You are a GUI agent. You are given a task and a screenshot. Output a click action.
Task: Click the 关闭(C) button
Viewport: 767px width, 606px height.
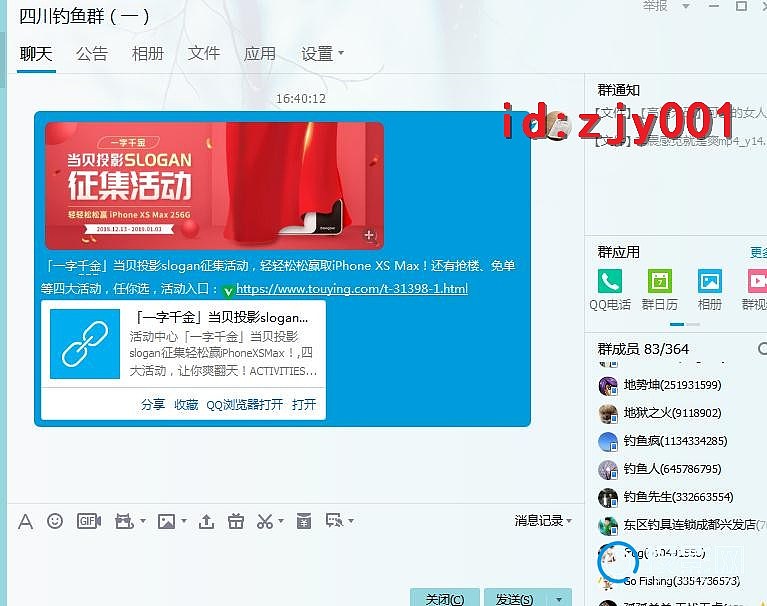tap(445, 599)
